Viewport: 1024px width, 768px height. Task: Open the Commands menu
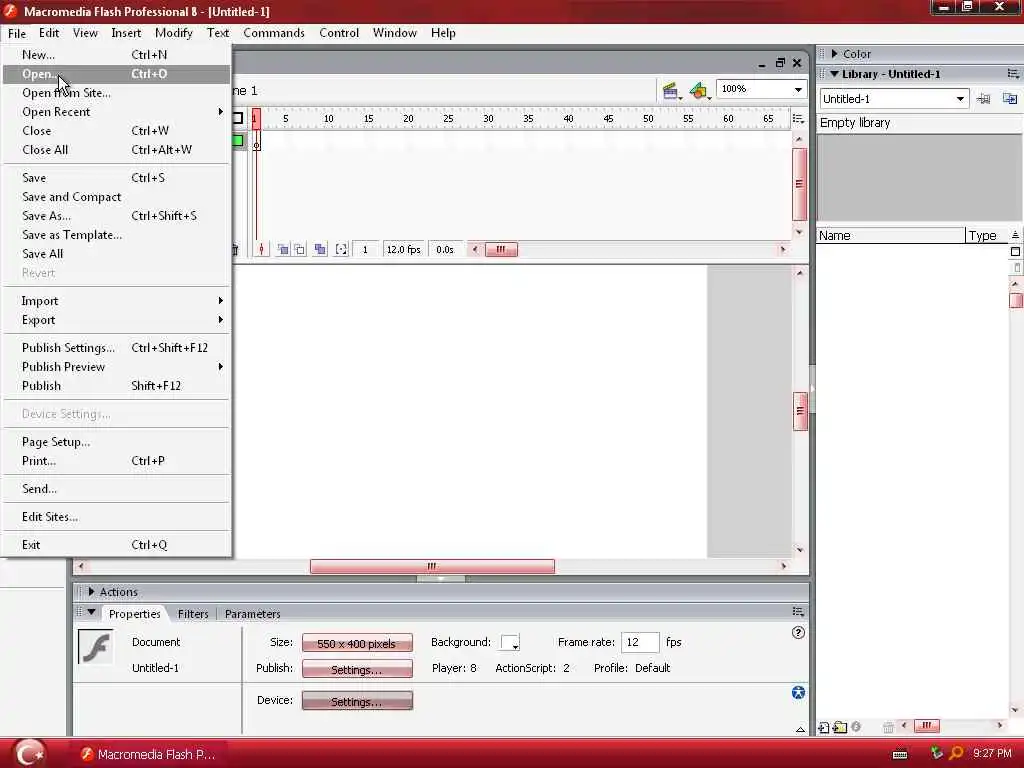click(274, 33)
